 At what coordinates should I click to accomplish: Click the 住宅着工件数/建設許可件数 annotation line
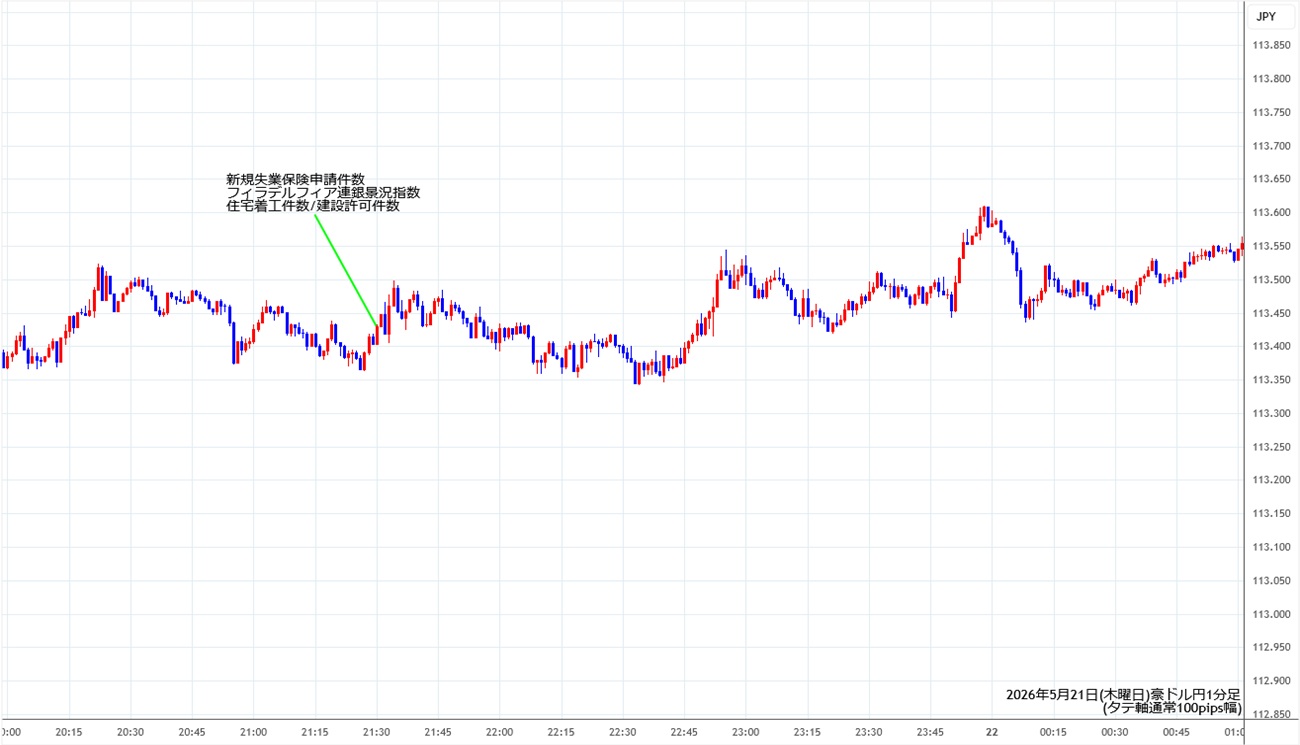(x=313, y=206)
